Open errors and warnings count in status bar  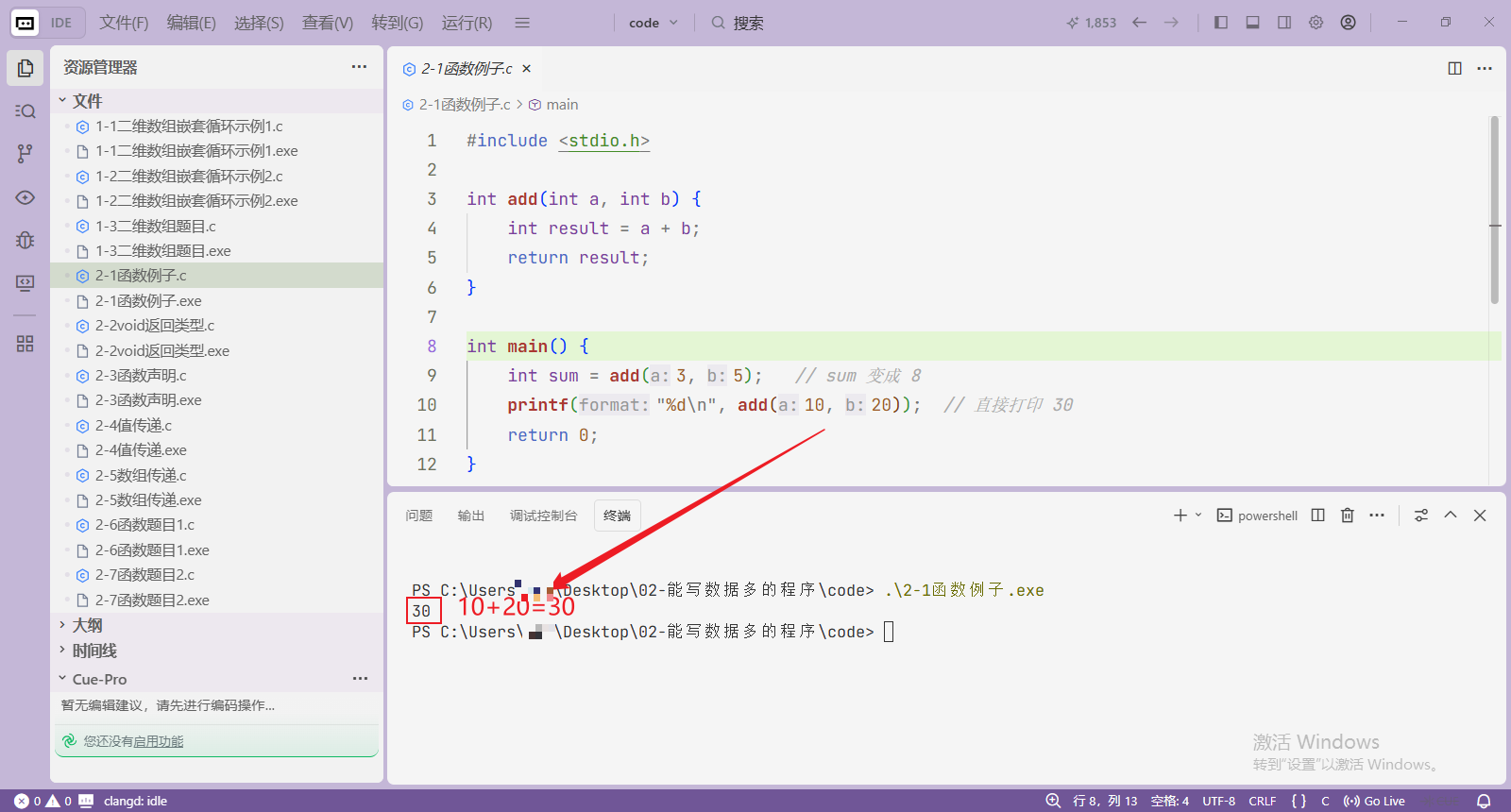pos(43,801)
